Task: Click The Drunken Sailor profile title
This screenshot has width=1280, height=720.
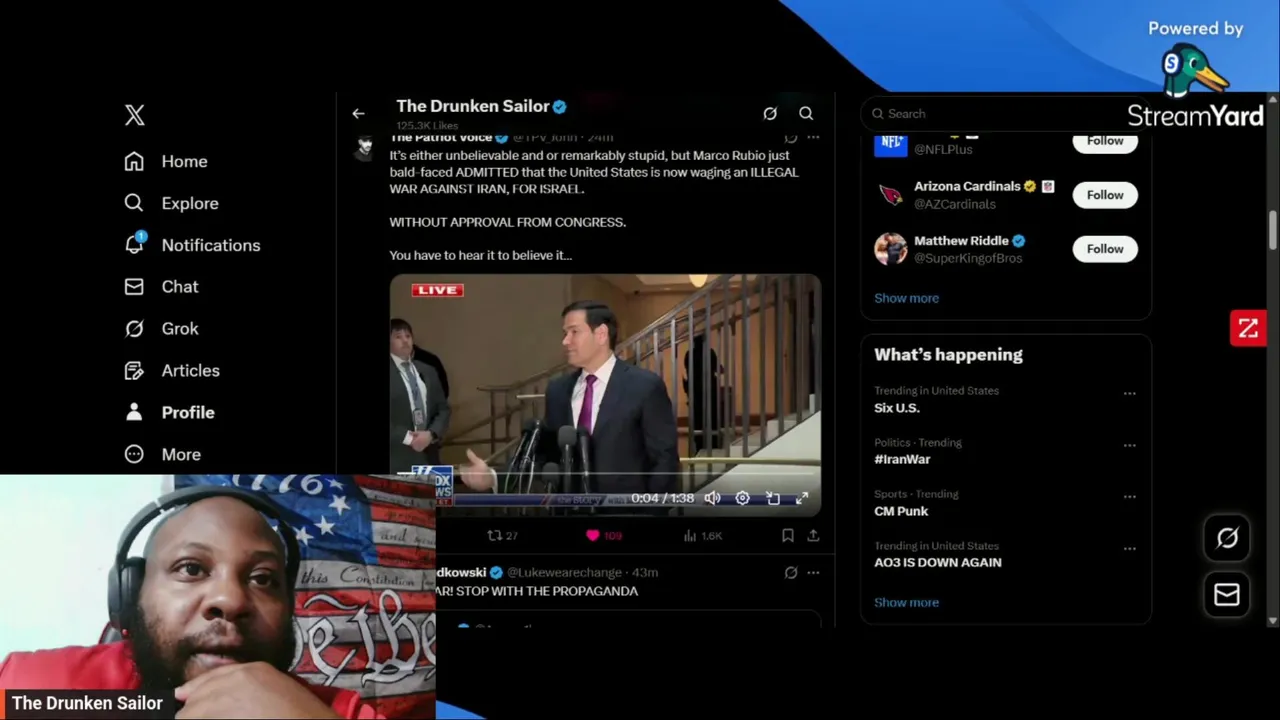Action: (x=473, y=106)
